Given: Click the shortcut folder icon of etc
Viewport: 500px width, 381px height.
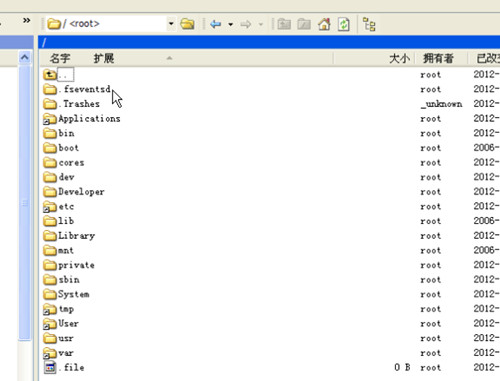Looking at the screenshot, I should pos(50,207).
